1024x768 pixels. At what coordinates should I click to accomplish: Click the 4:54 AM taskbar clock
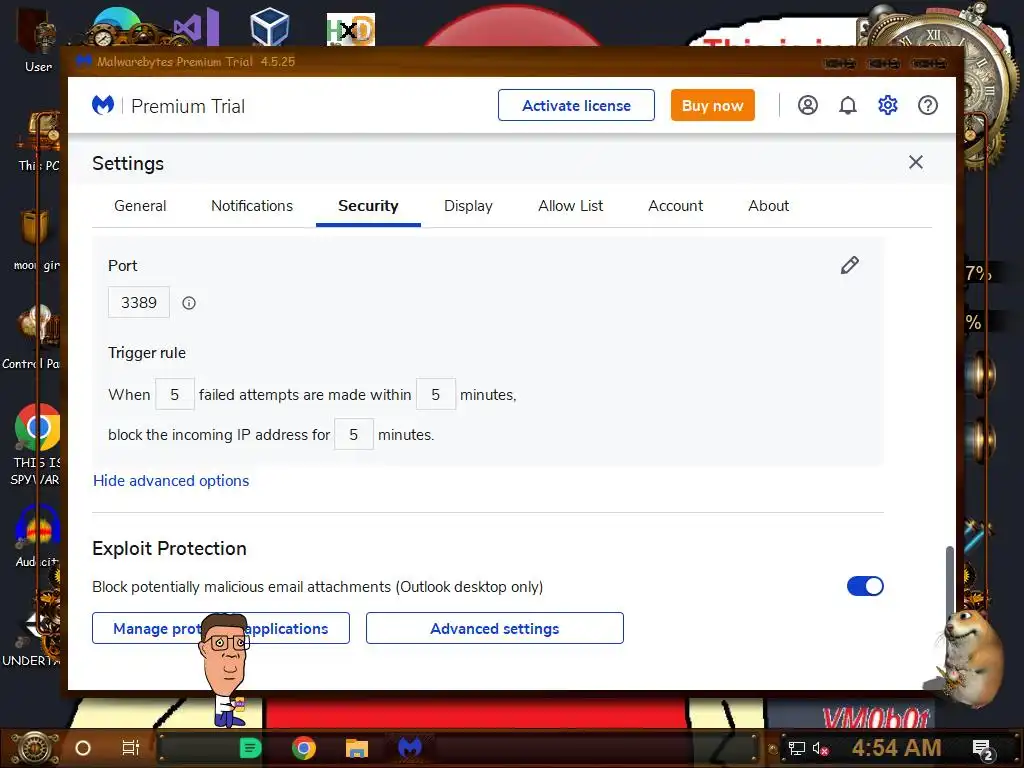(896, 748)
